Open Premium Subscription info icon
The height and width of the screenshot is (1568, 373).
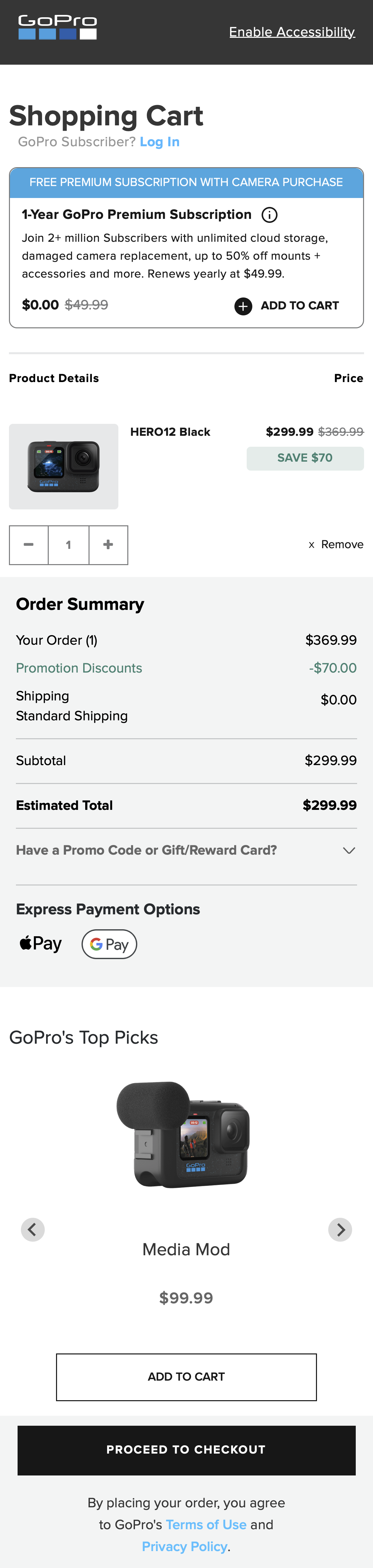pos(269,215)
